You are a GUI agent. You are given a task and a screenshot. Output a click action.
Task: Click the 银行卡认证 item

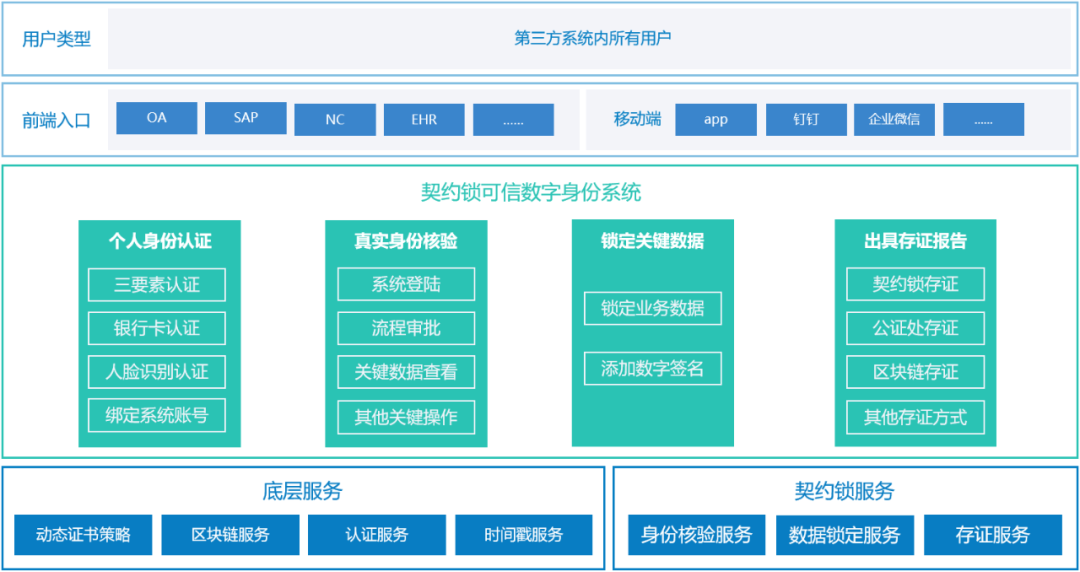(157, 328)
